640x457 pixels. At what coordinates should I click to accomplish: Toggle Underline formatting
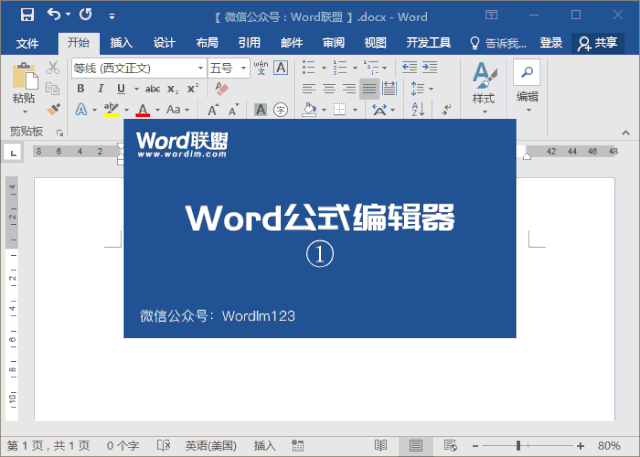(x=120, y=88)
